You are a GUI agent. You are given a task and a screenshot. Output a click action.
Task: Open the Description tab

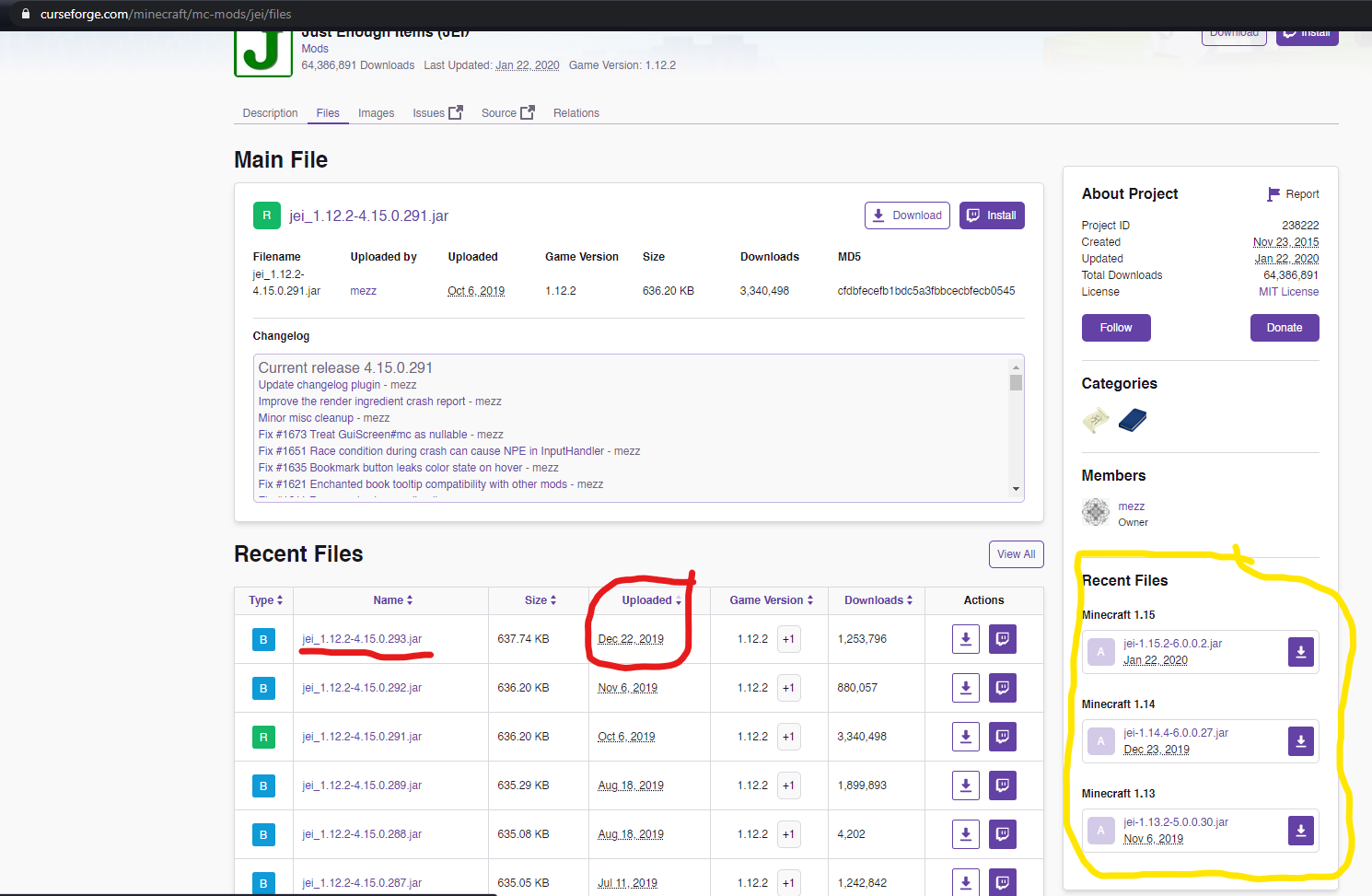coord(270,113)
